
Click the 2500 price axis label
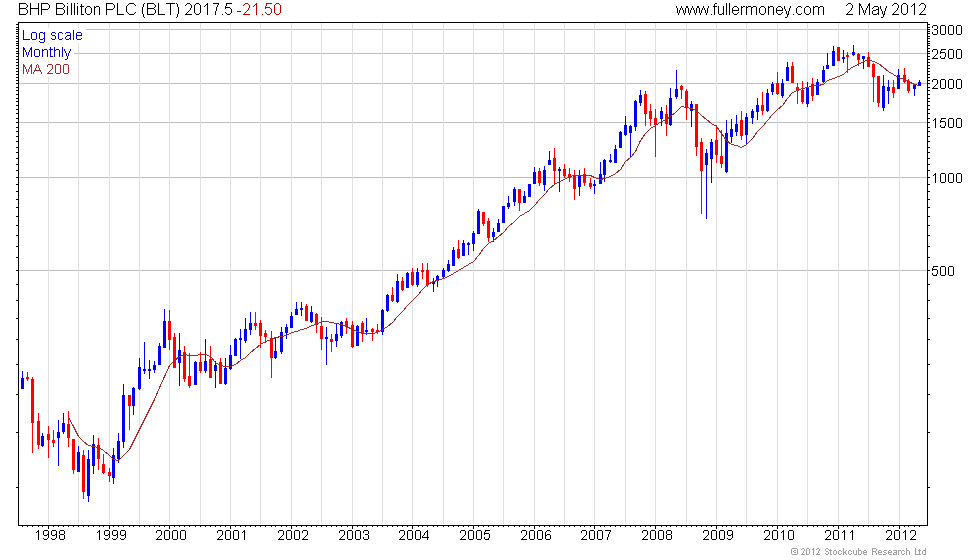click(946, 54)
